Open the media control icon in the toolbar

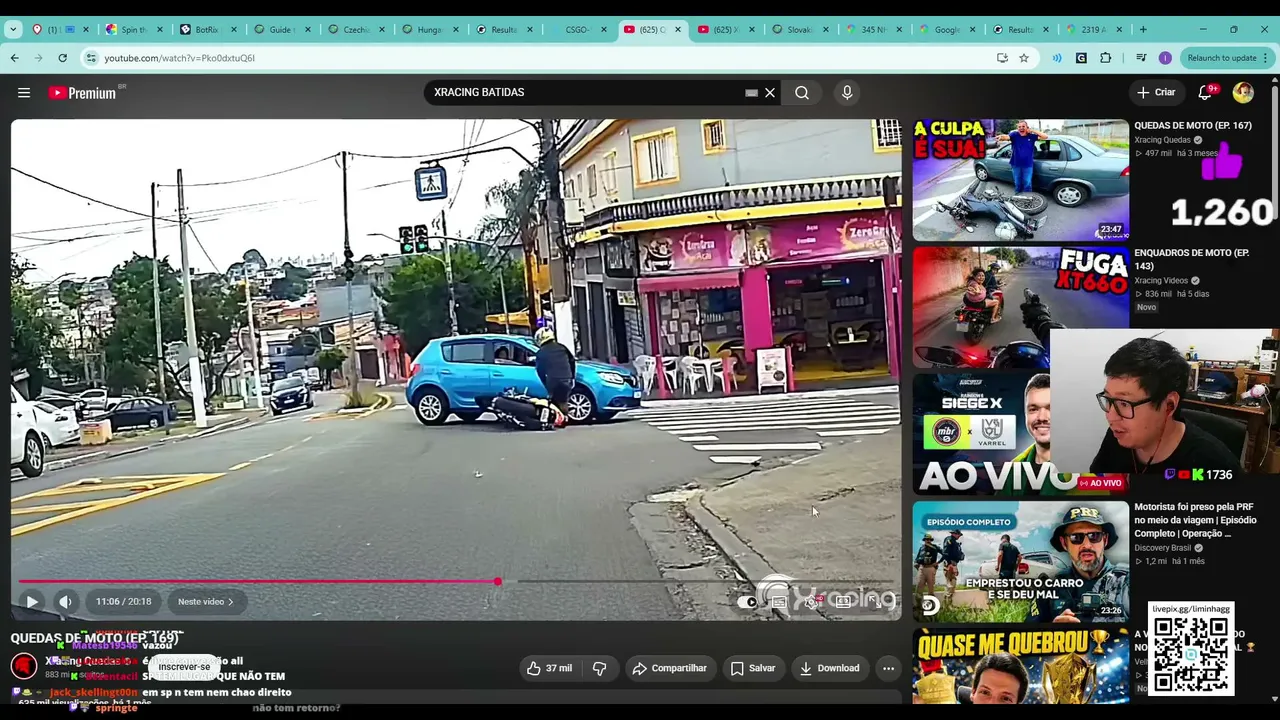(x=1141, y=58)
